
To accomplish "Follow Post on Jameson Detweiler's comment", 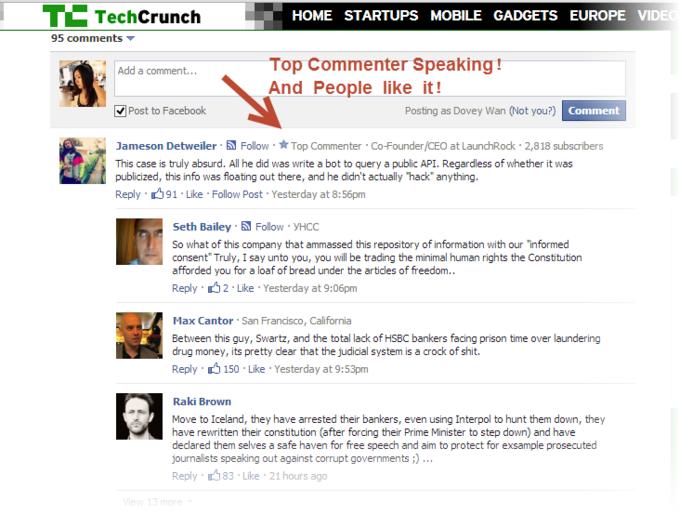I will (x=237, y=194).
